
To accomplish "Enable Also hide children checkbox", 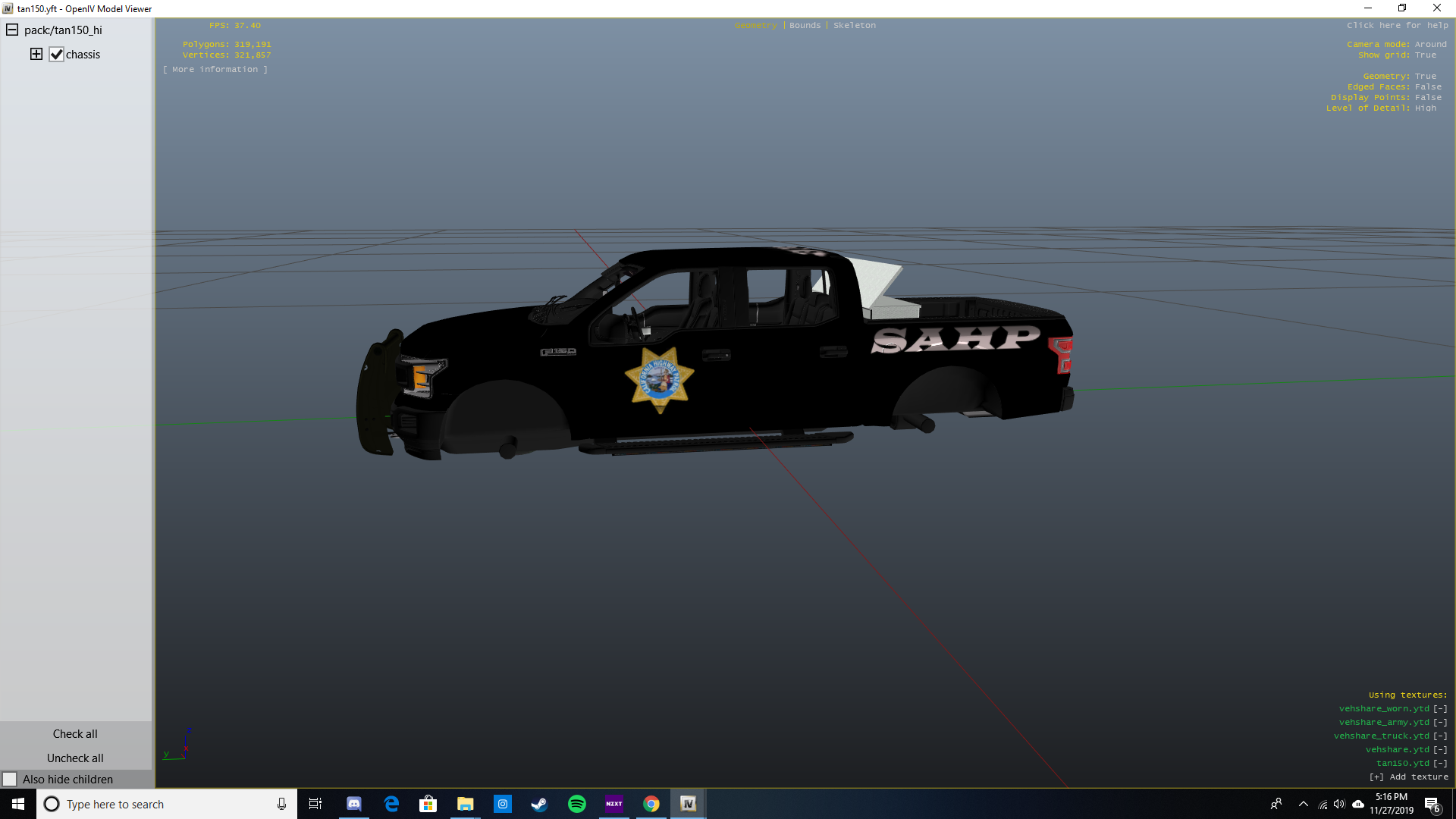I will pos(10,779).
